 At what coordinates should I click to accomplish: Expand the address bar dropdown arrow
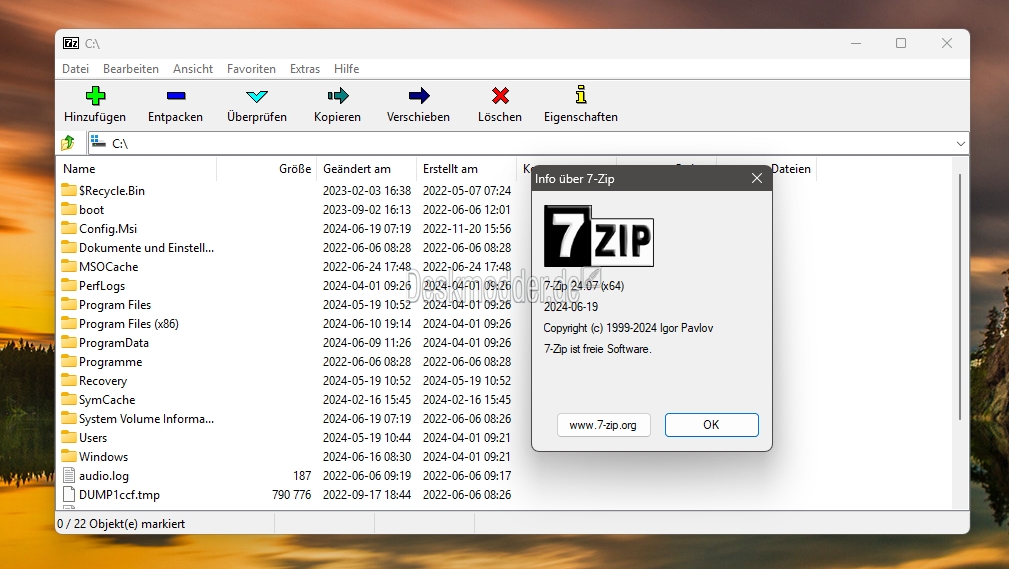(960, 144)
